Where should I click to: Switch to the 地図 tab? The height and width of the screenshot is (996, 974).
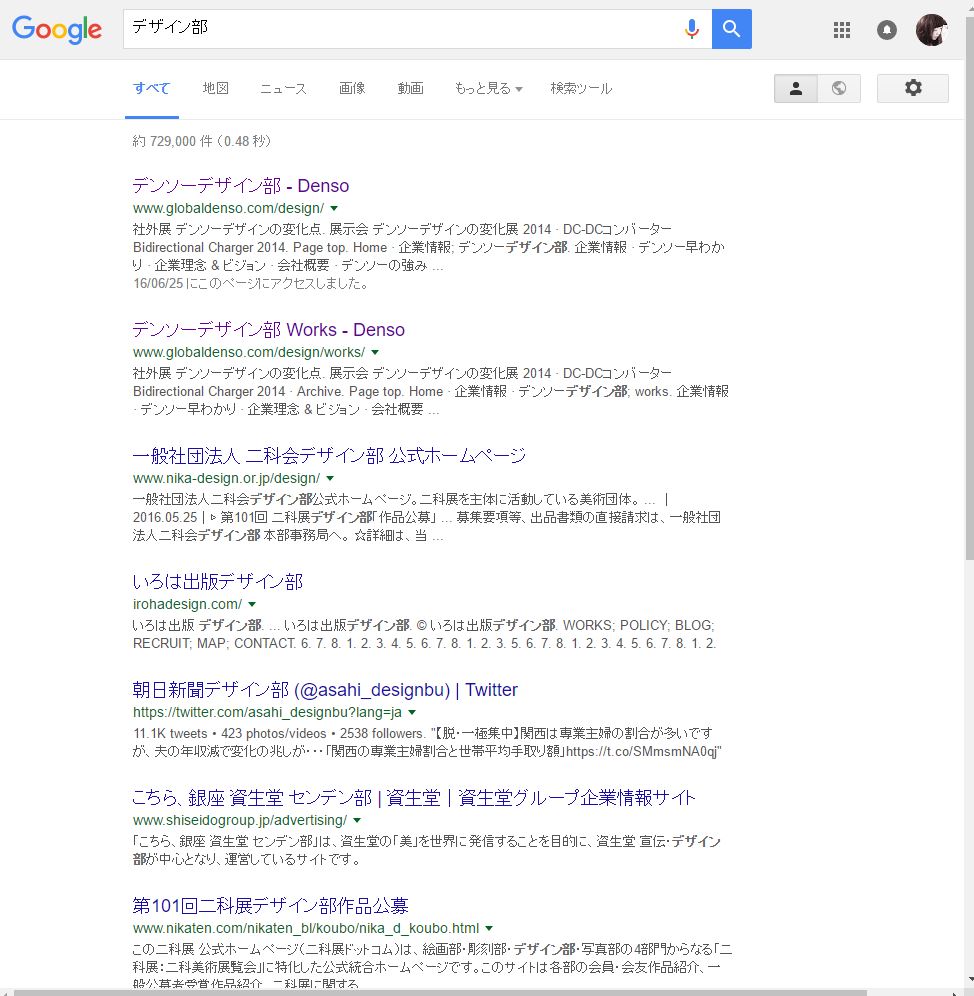pyautogui.click(x=215, y=88)
